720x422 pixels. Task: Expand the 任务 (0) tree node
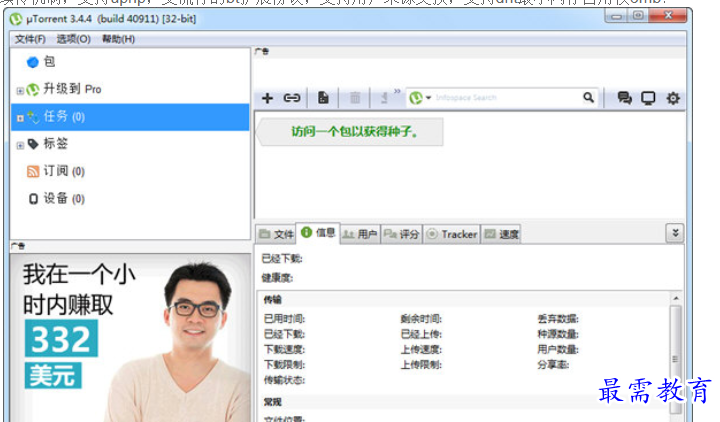[20, 118]
